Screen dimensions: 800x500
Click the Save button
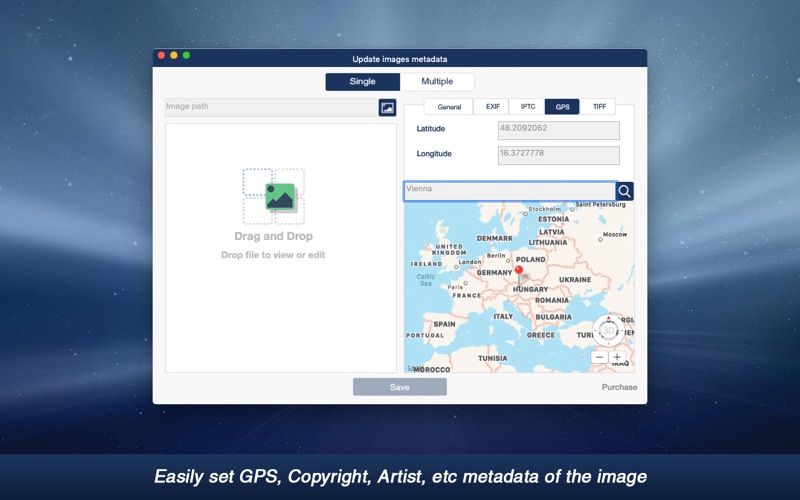[x=400, y=387]
